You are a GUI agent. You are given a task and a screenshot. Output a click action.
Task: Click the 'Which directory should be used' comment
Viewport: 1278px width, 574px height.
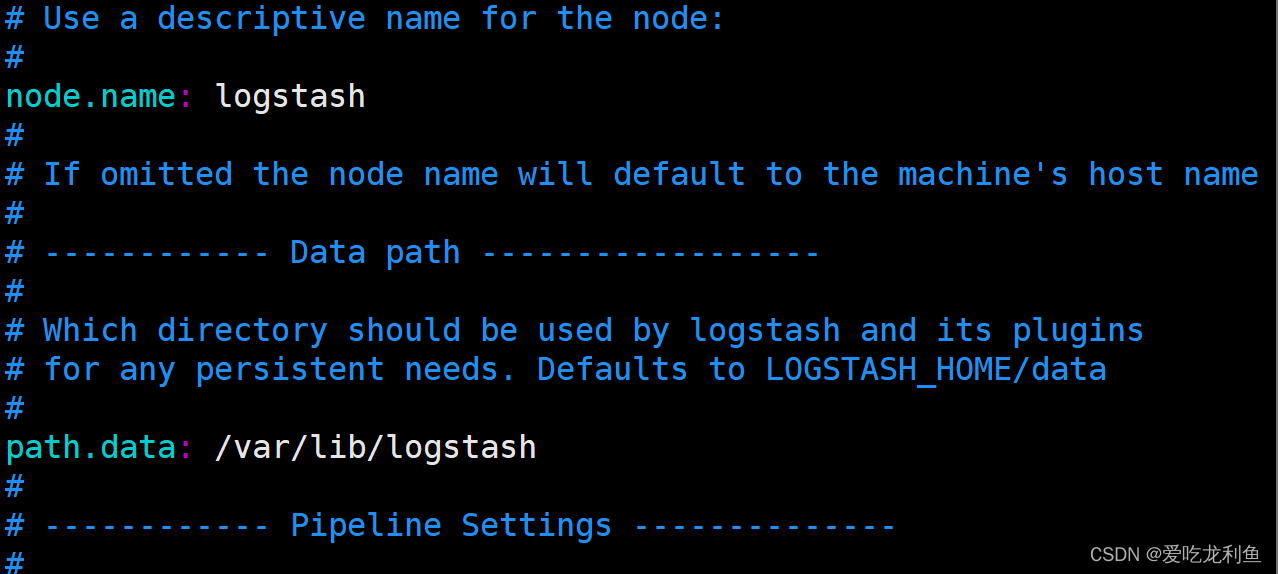tap(575, 331)
